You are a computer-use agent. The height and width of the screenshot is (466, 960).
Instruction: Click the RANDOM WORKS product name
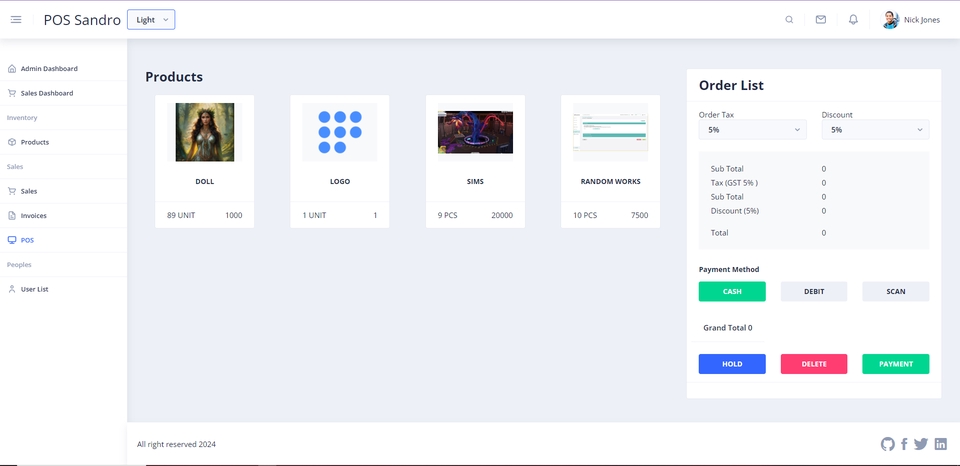tap(610, 182)
